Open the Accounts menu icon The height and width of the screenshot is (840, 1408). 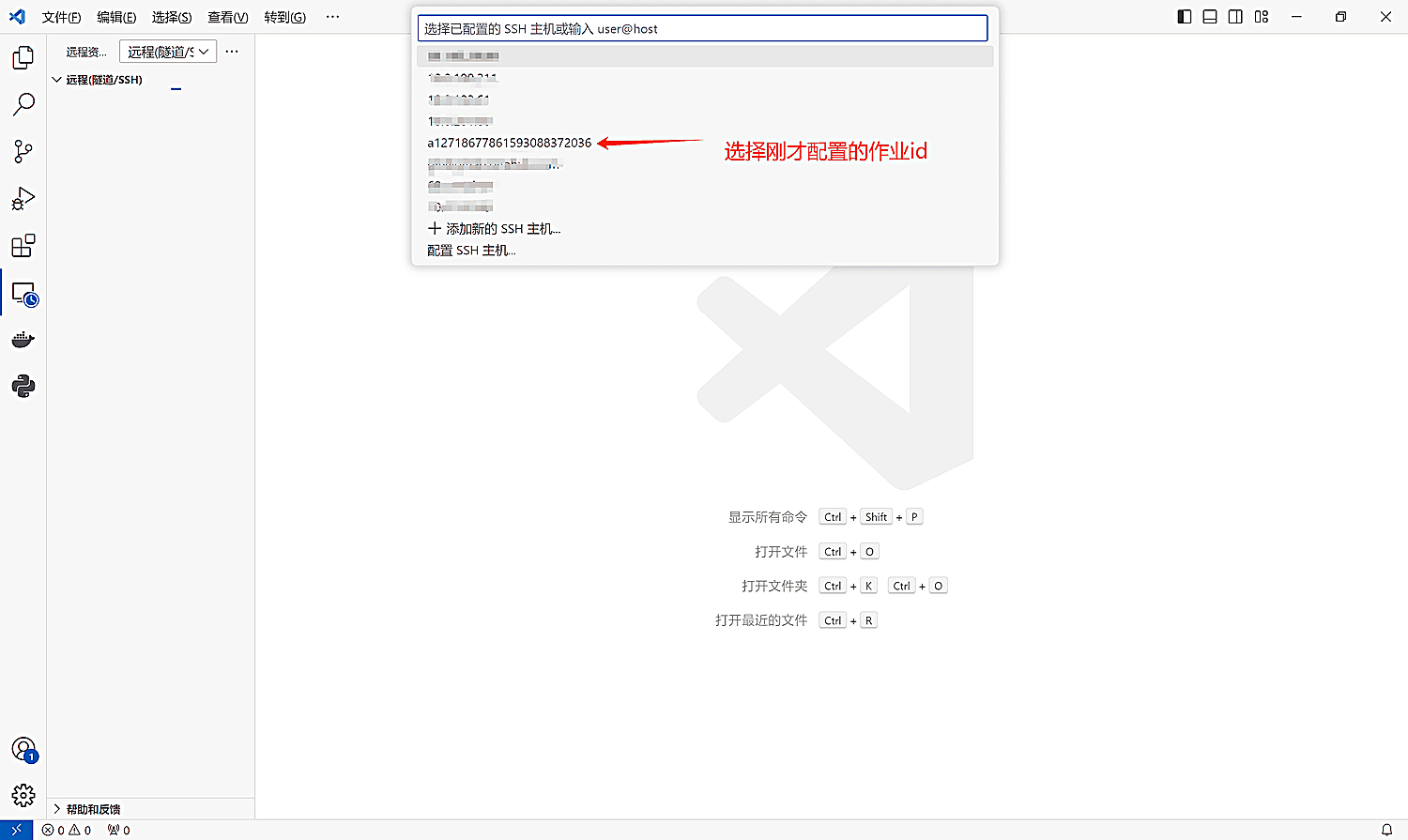pos(23,749)
